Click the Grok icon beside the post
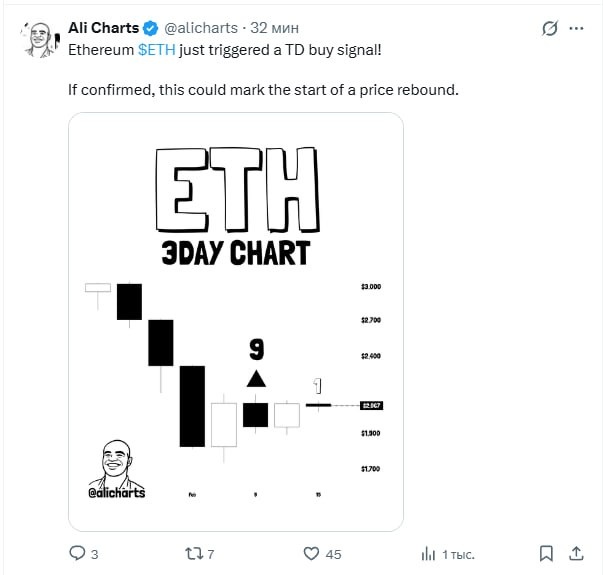This screenshot has width=603, height=575. pos(548,28)
